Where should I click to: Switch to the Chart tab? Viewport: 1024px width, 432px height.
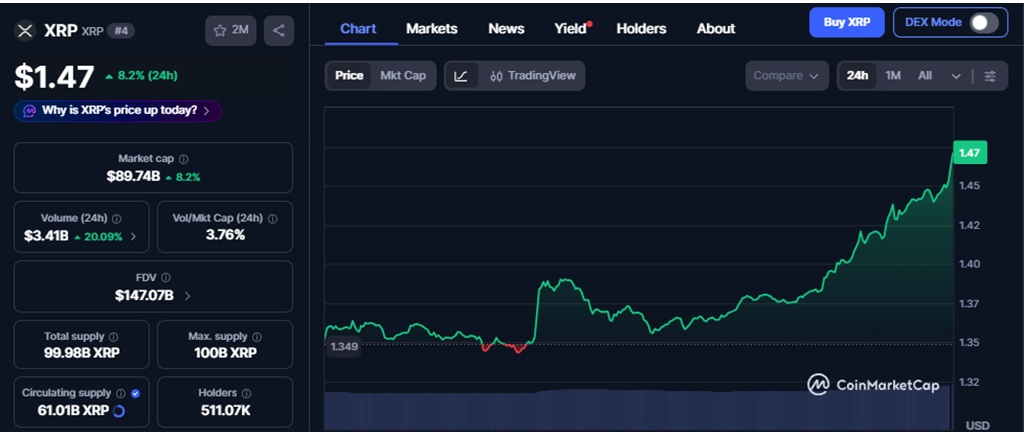click(x=359, y=29)
